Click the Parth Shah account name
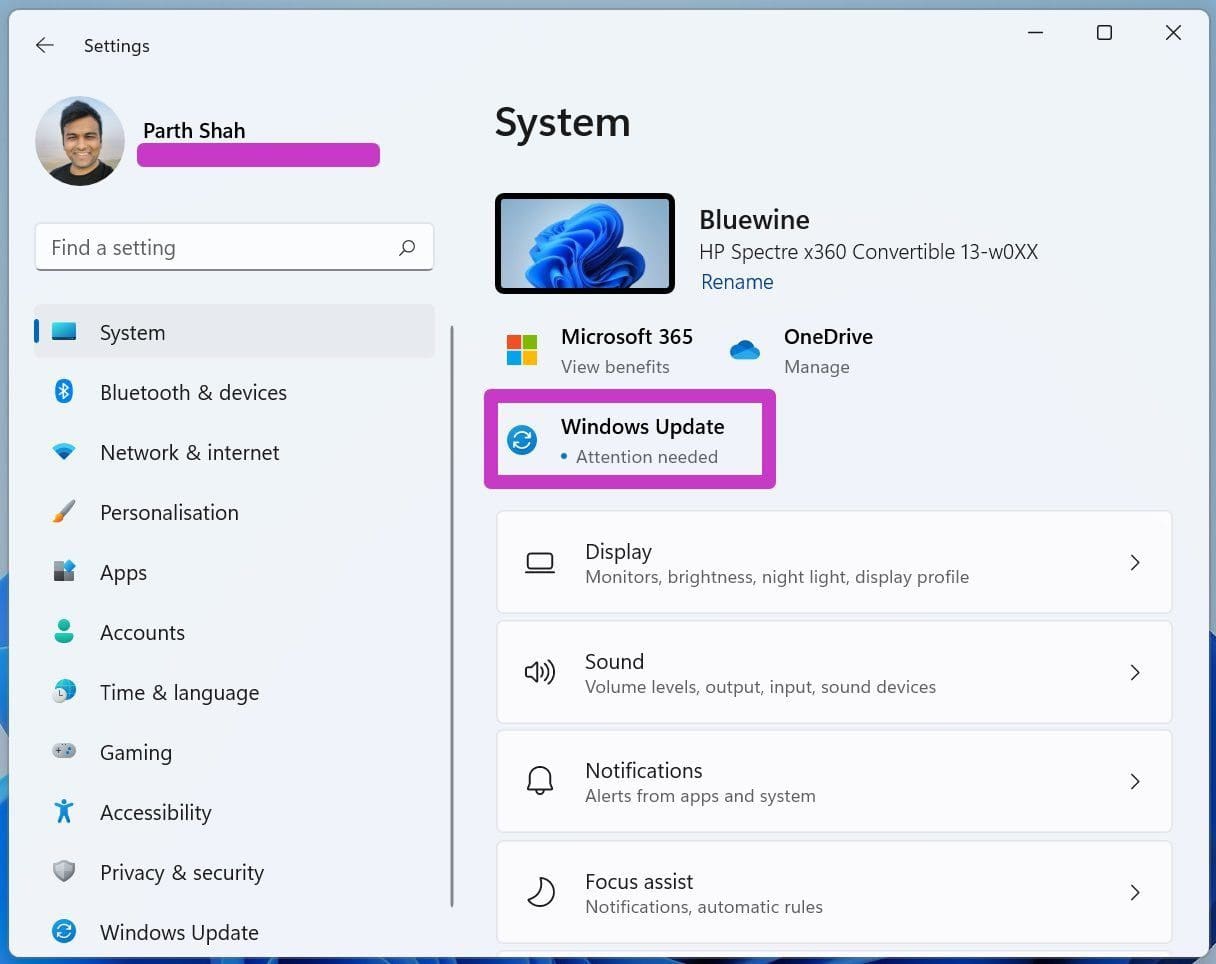Image resolution: width=1216 pixels, height=964 pixels. pyautogui.click(x=194, y=130)
